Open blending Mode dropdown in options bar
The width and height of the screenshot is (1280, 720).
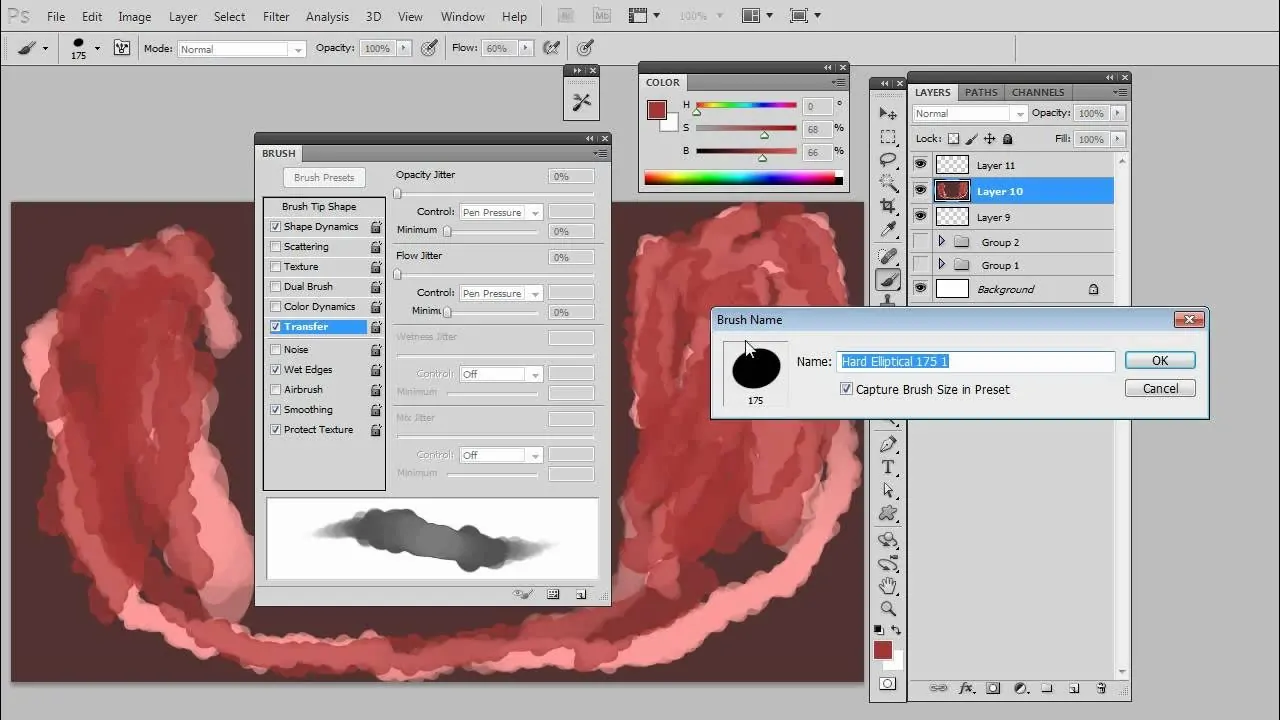pos(242,49)
